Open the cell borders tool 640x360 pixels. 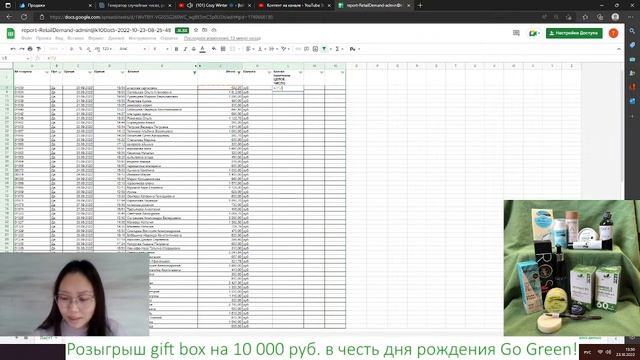pos(223,49)
